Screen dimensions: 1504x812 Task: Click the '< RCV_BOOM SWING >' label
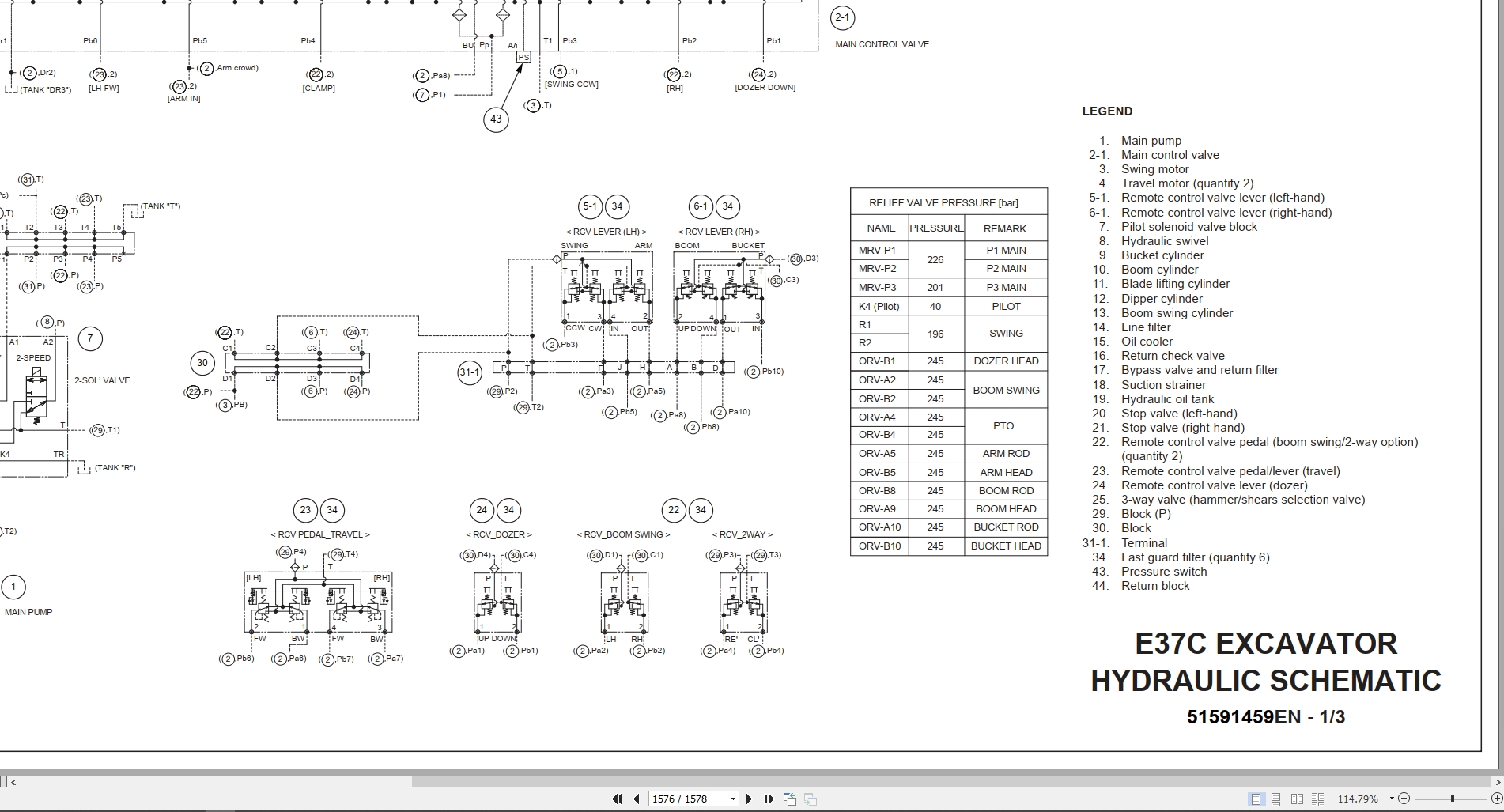[623, 534]
